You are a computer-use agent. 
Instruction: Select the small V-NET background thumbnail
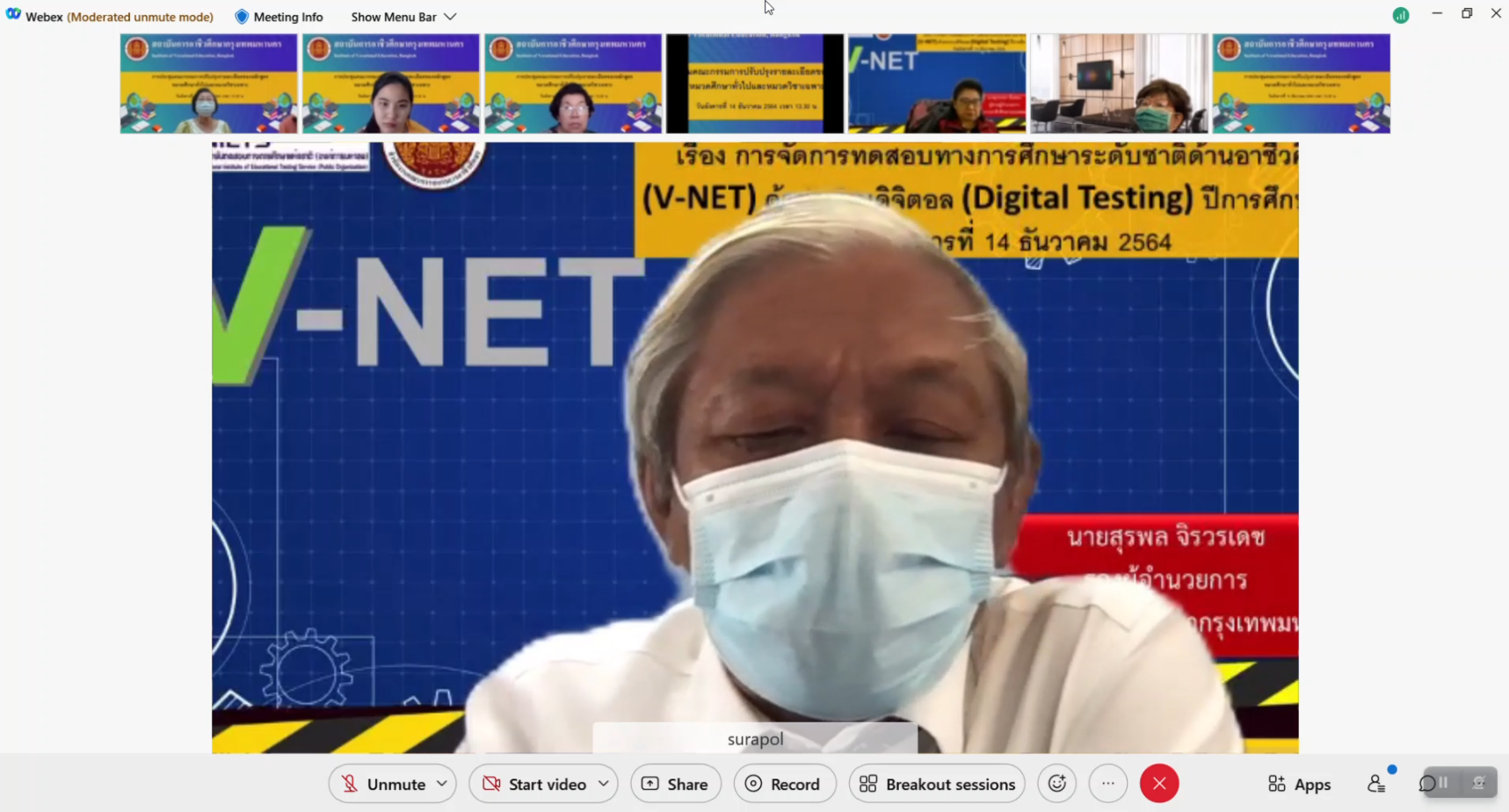coord(937,83)
